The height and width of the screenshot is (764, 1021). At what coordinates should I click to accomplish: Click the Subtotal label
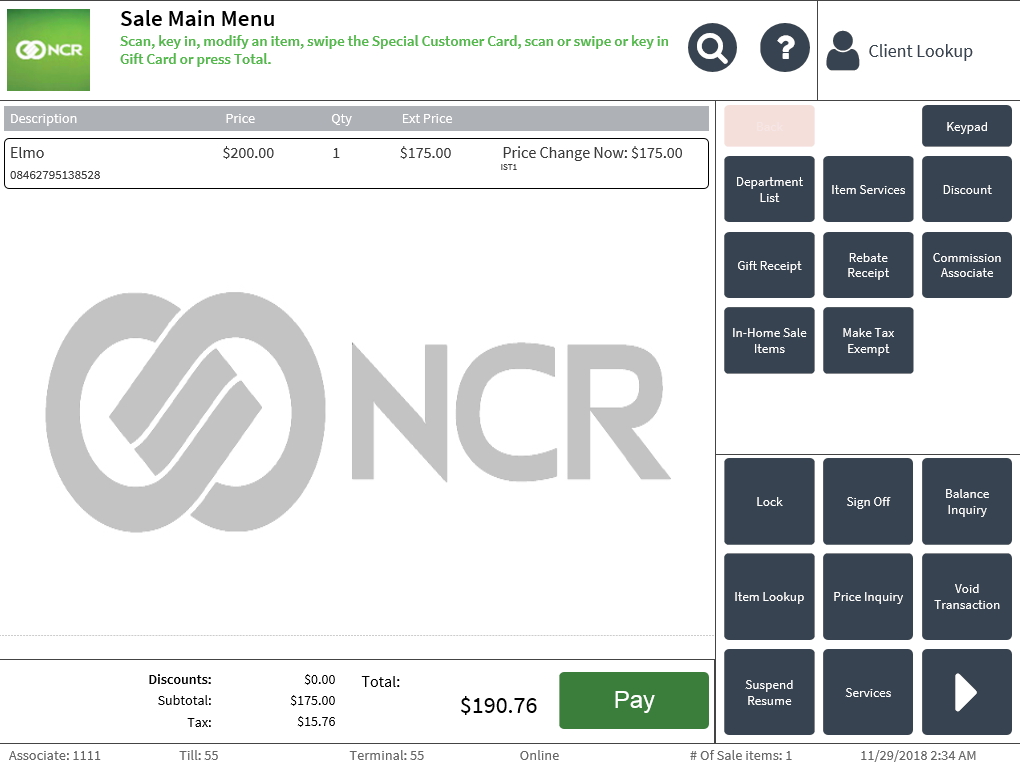tap(184, 700)
